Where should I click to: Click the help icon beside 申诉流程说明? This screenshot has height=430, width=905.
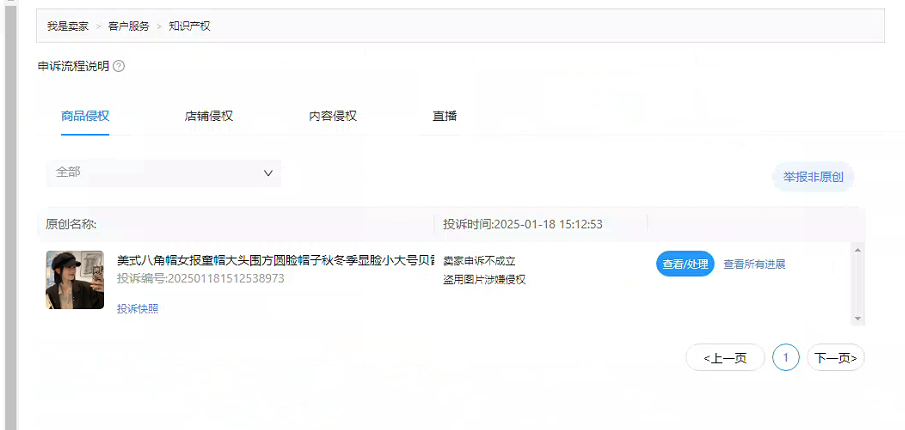pos(119,66)
